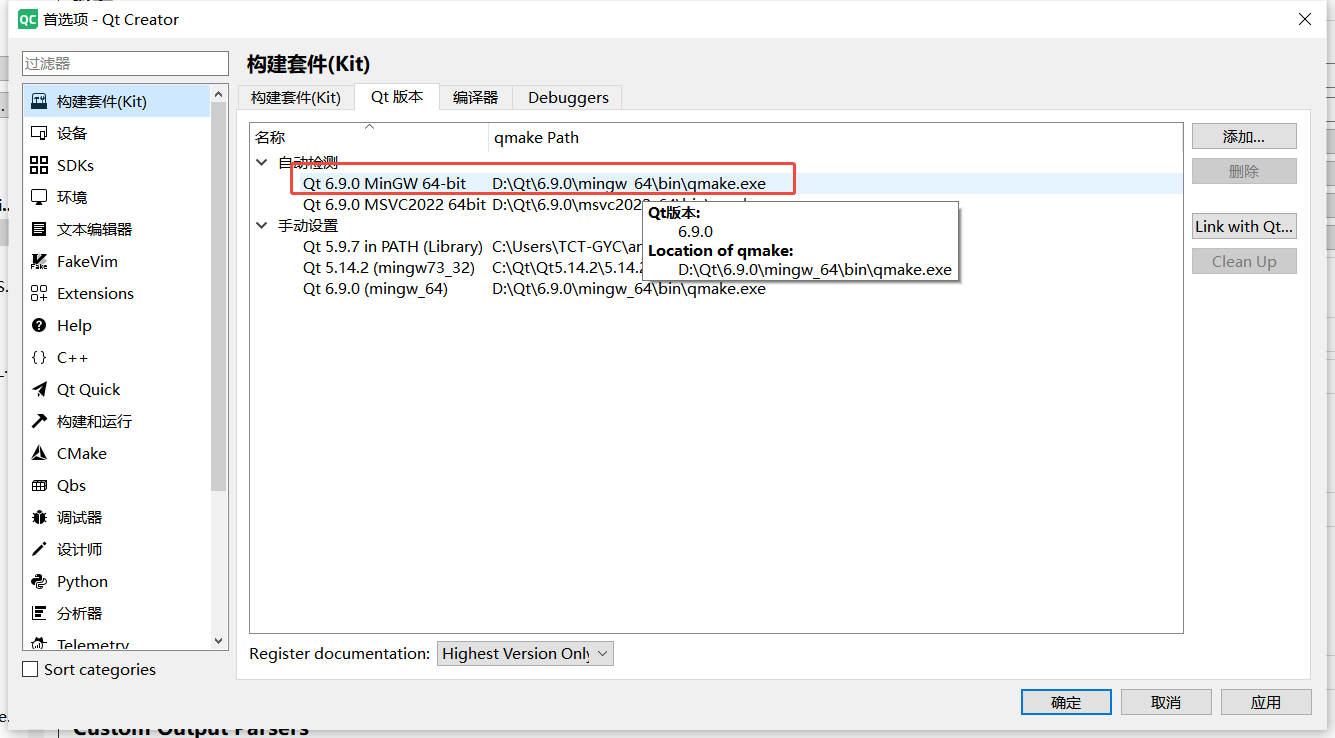
Task: Click the 应用 apply button
Action: point(1266,702)
